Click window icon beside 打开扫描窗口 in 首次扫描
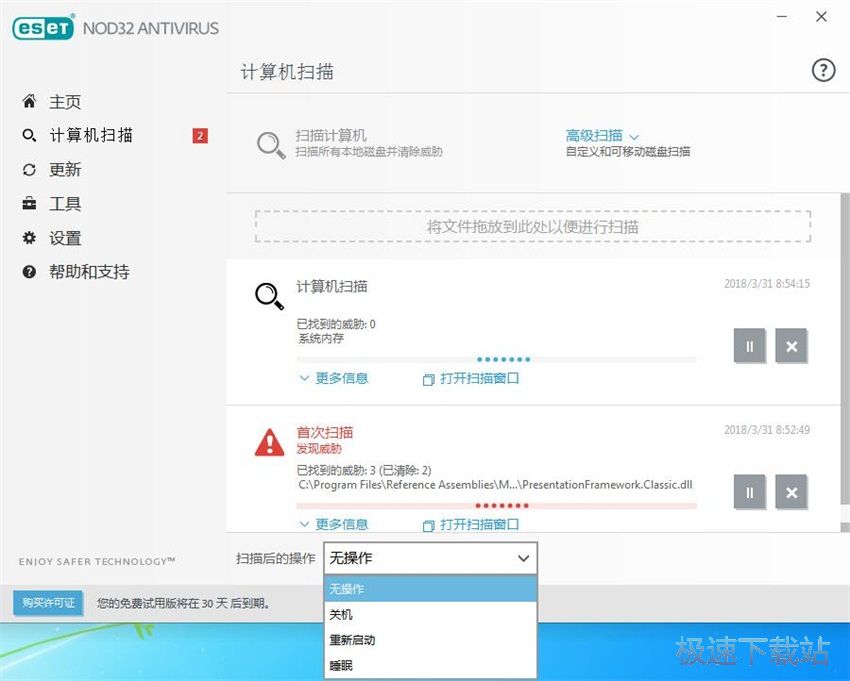The height and width of the screenshot is (681, 850). pyautogui.click(x=428, y=525)
